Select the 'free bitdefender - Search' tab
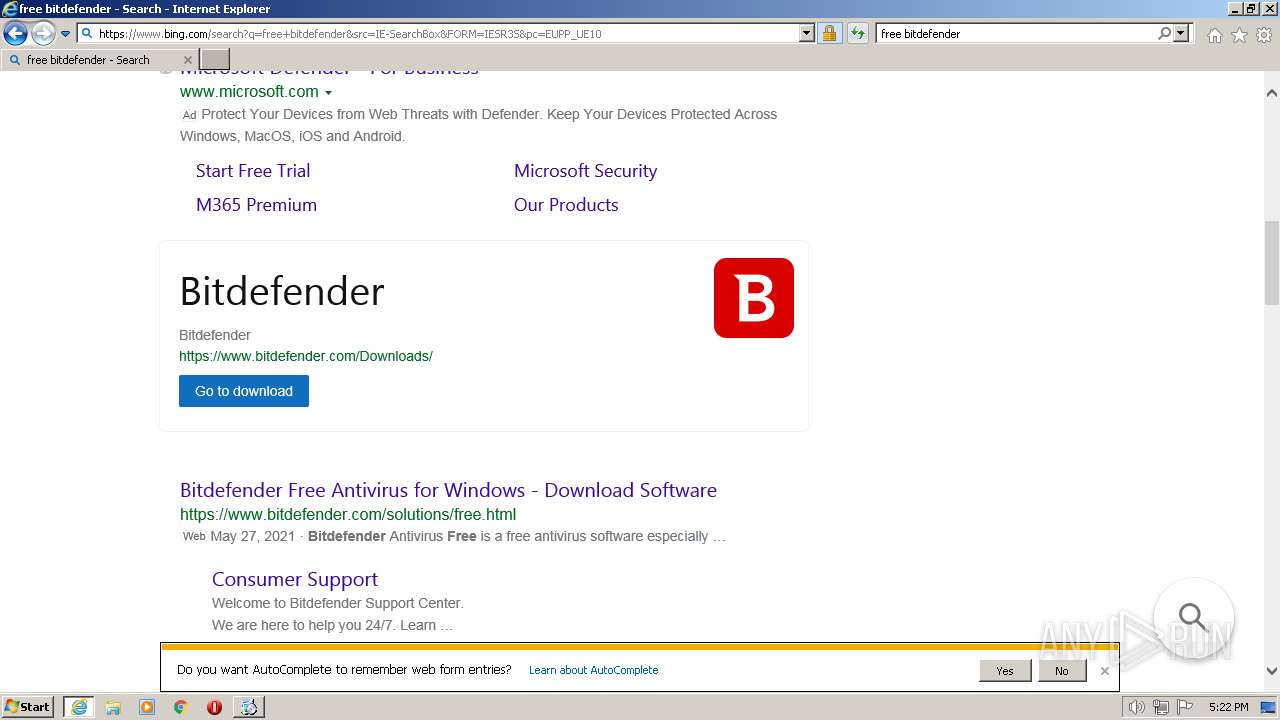 98,60
